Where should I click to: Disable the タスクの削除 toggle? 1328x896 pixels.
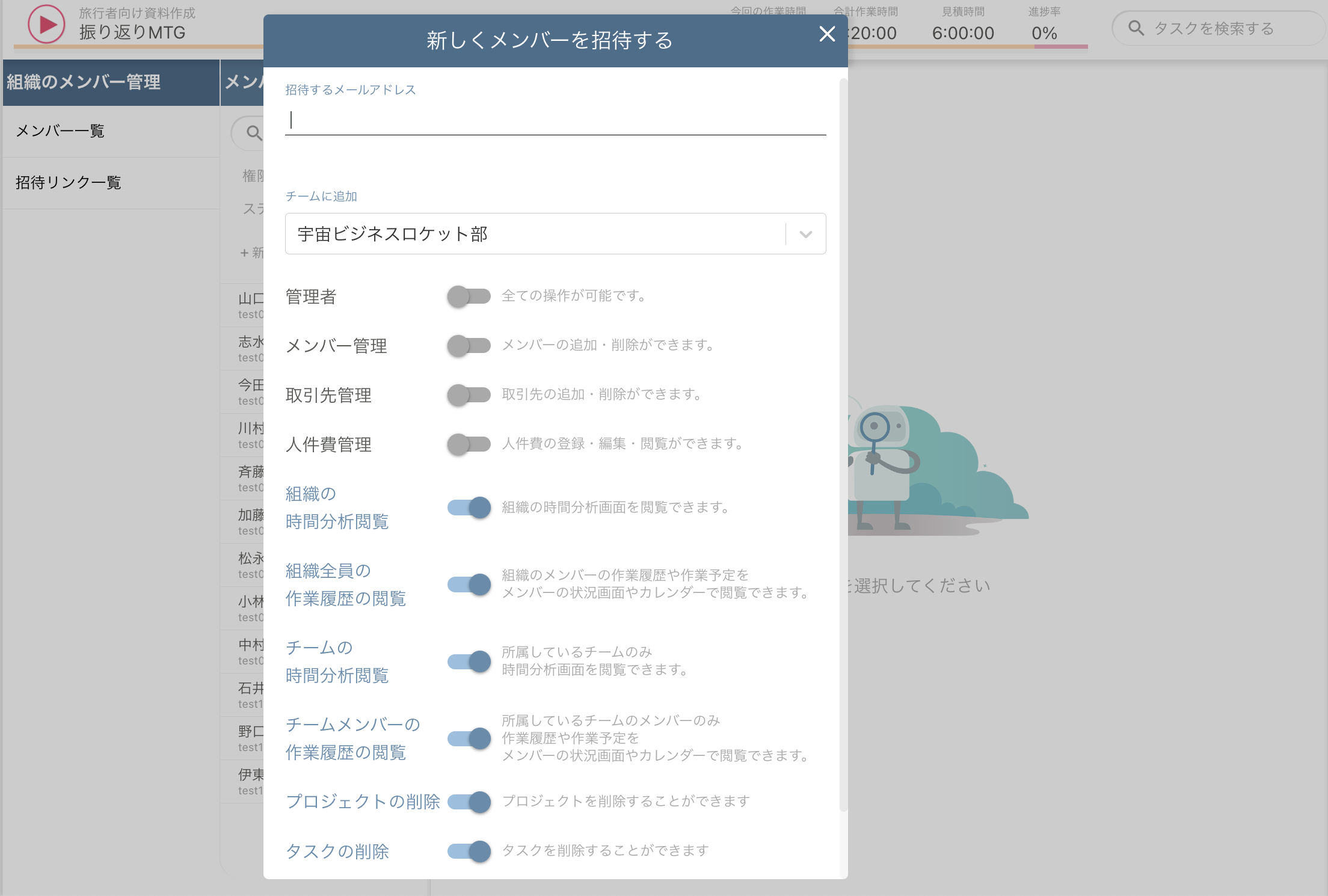(469, 851)
